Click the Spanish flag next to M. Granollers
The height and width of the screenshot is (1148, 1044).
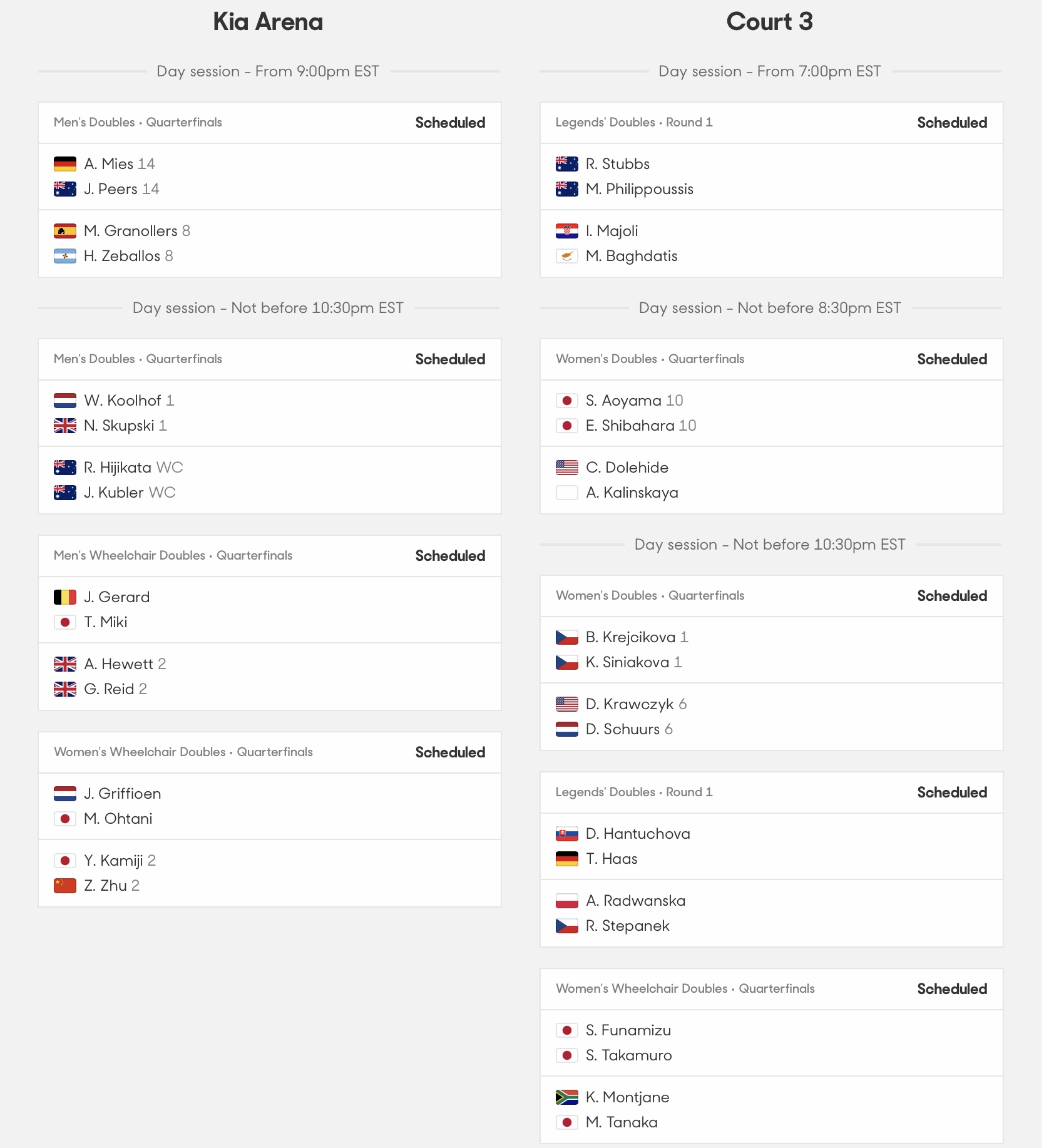click(x=65, y=231)
